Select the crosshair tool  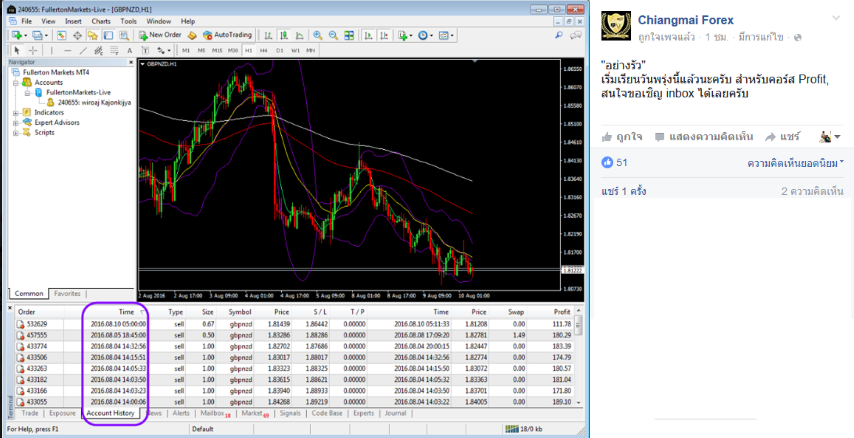point(33,51)
